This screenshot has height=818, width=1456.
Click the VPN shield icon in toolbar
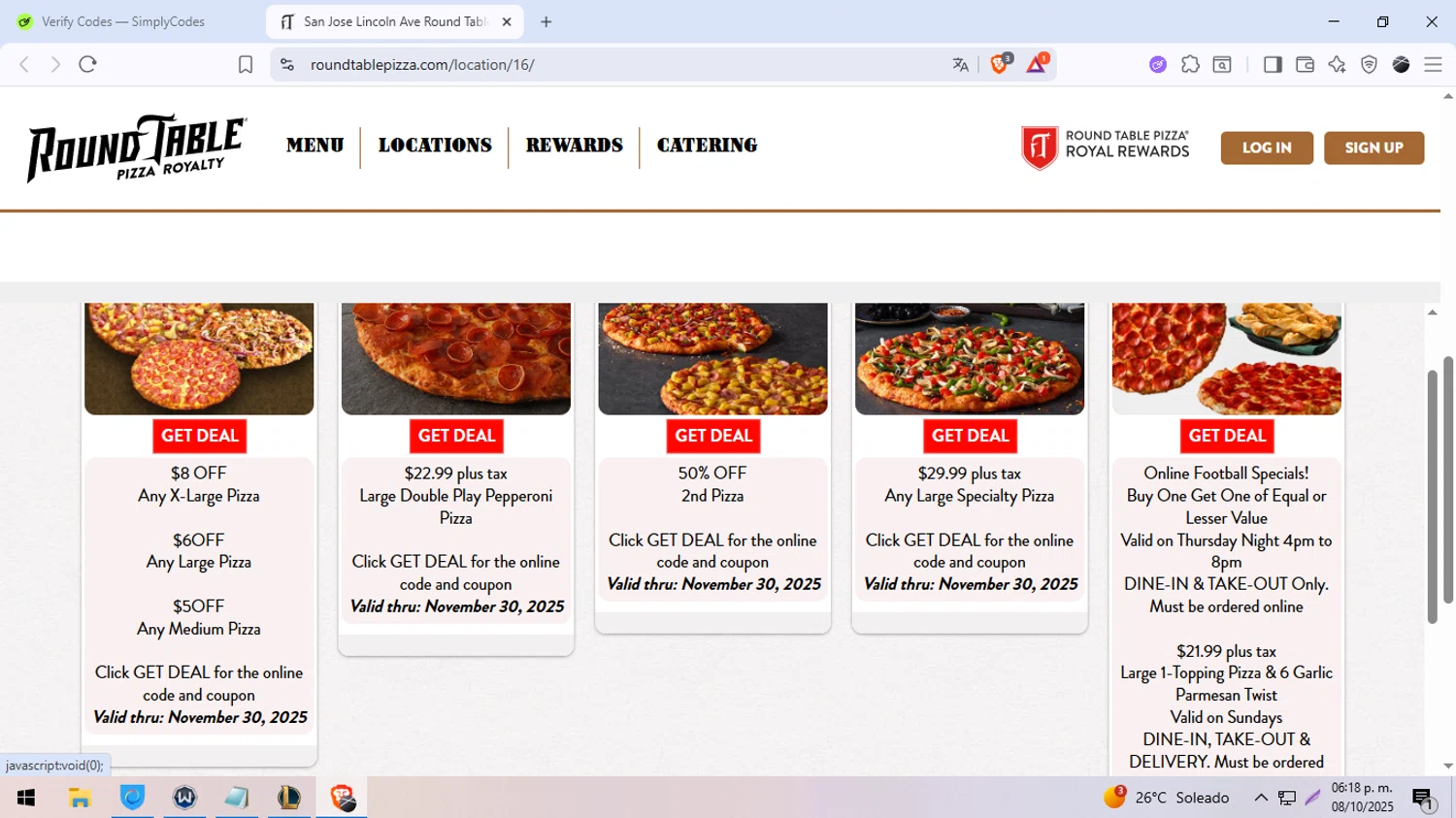pos(1369,65)
